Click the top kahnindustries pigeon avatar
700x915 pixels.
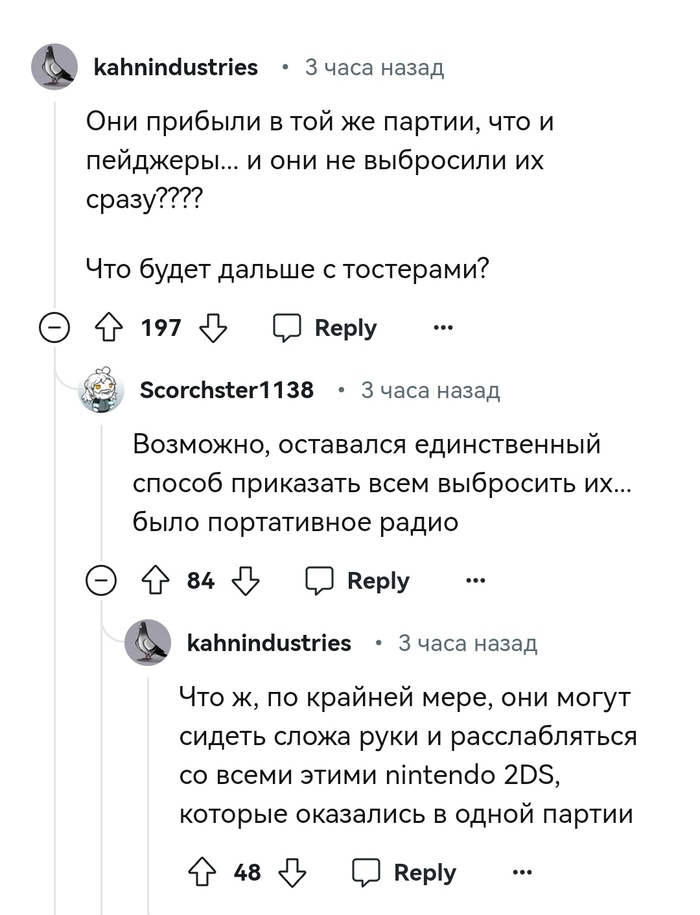(x=54, y=67)
